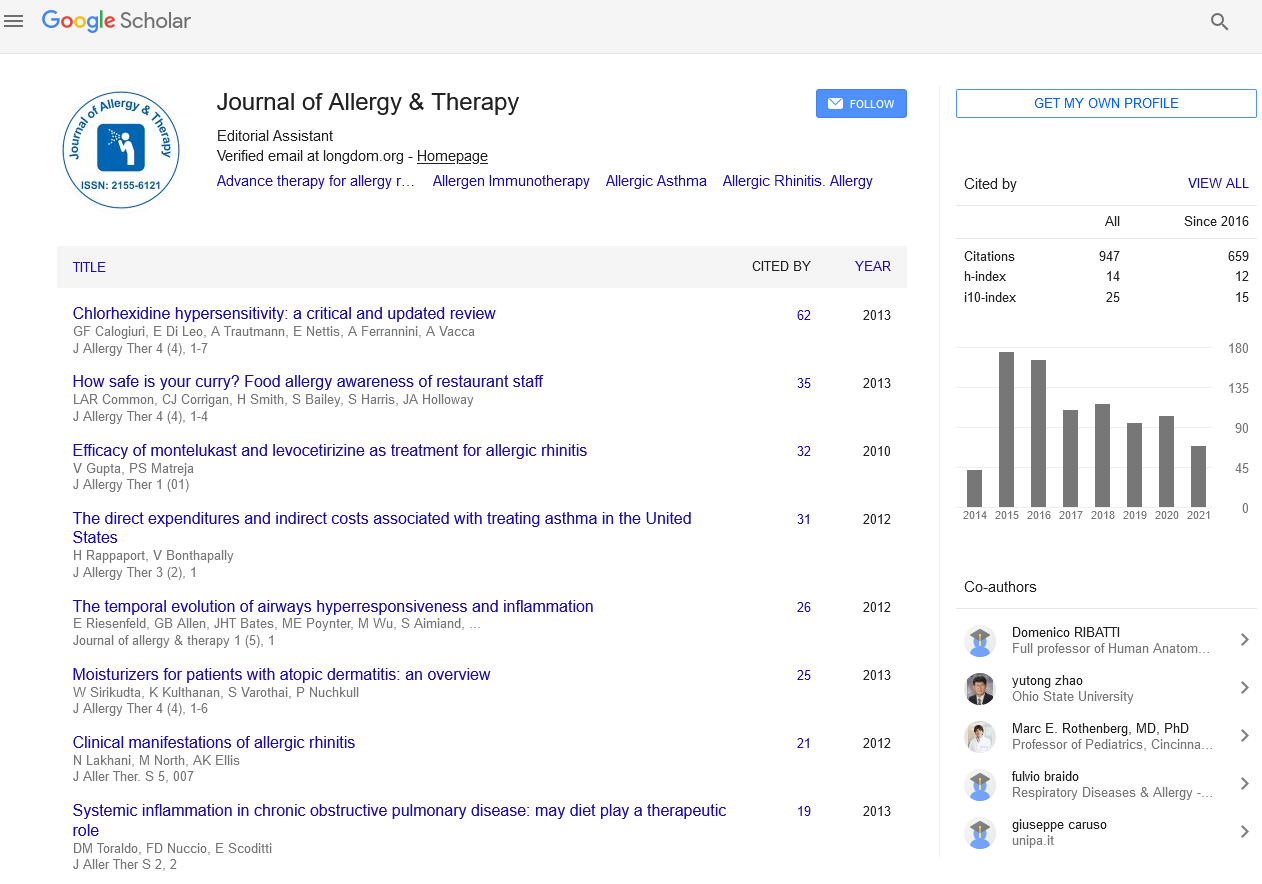Click fulvio braido's avatar icon
The height and width of the screenshot is (884, 1262).
click(980, 784)
